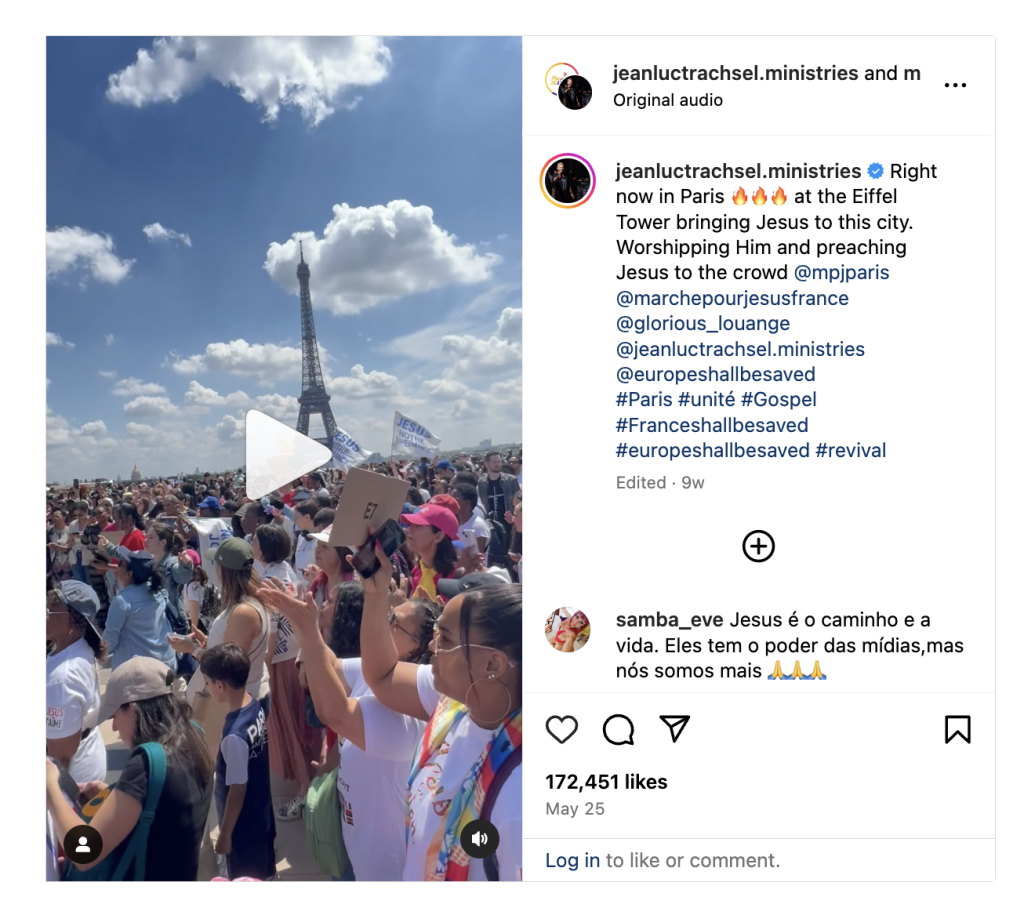Screen dimensions: 1024x904
Task: Browse the #revival hashtag
Action: click(851, 451)
